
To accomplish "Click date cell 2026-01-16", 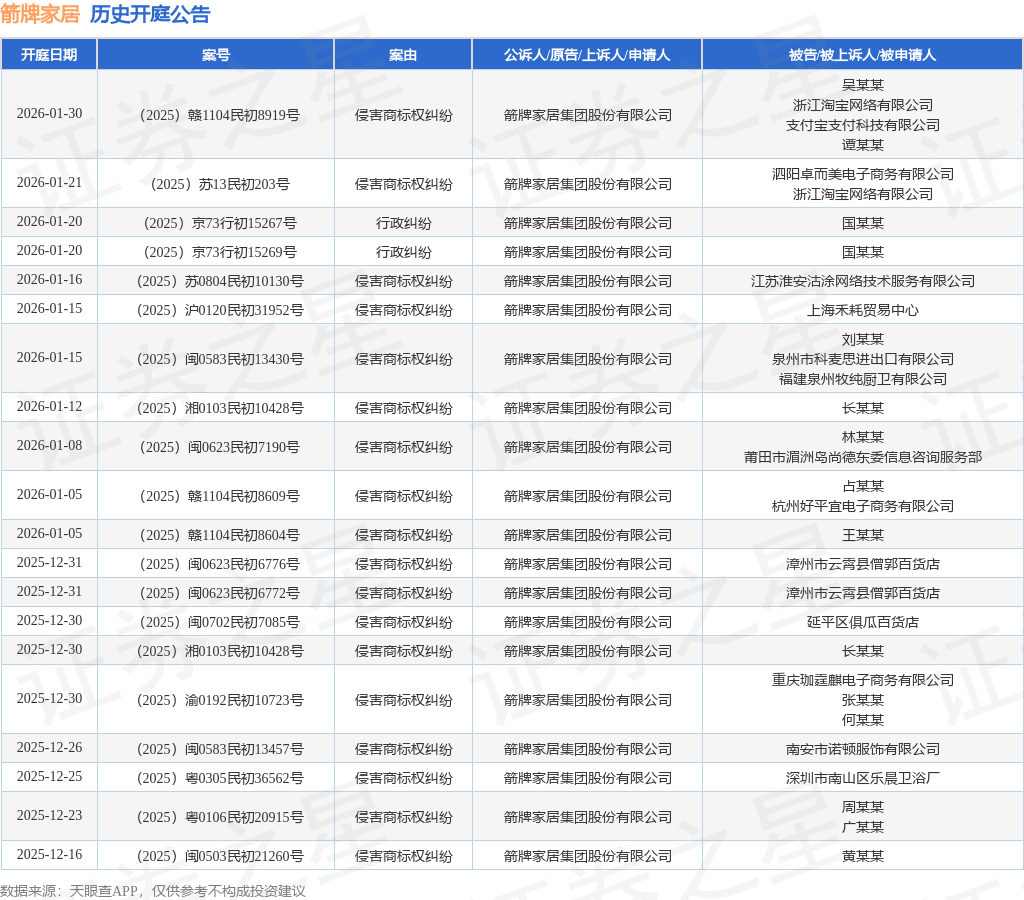I will 50,280.
